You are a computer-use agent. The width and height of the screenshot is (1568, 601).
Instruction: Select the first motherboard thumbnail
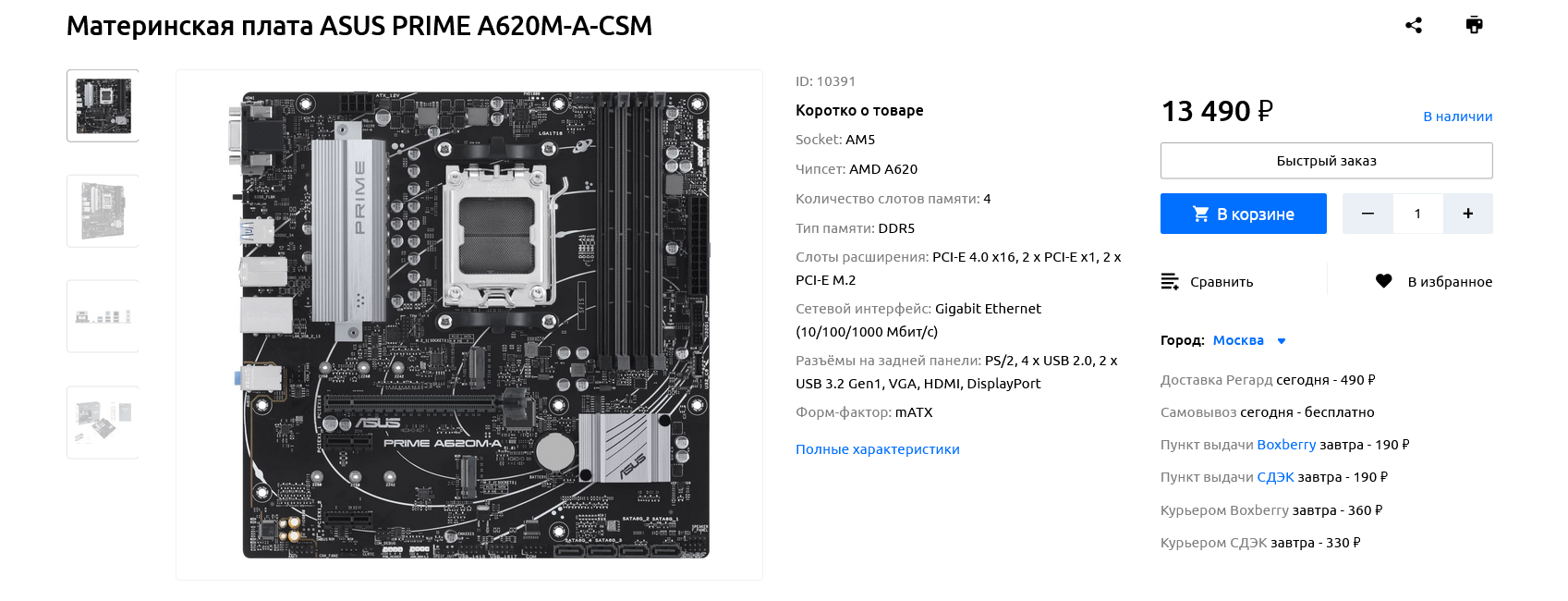(x=103, y=105)
